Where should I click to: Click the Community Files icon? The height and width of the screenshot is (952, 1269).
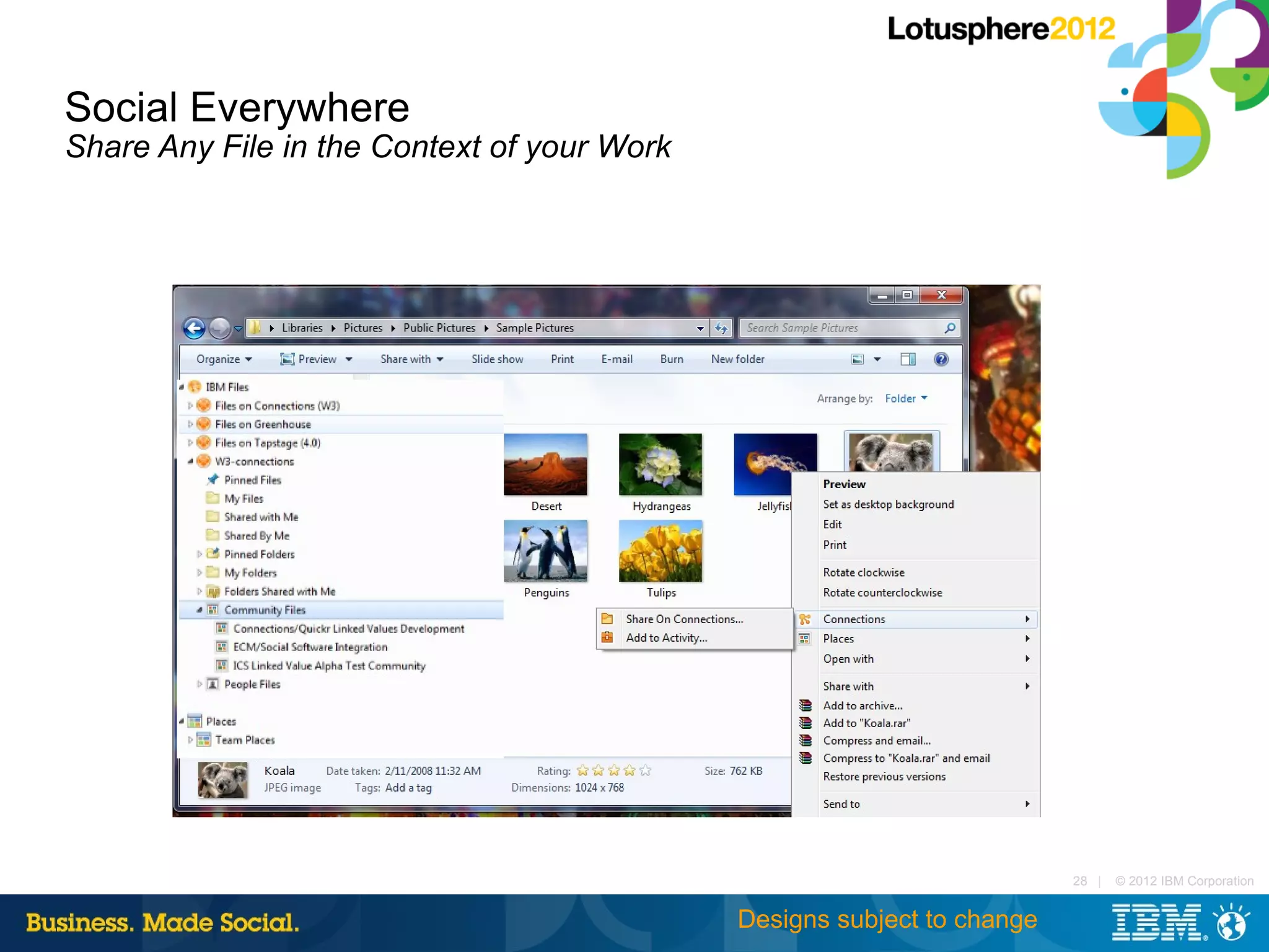(x=213, y=609)
